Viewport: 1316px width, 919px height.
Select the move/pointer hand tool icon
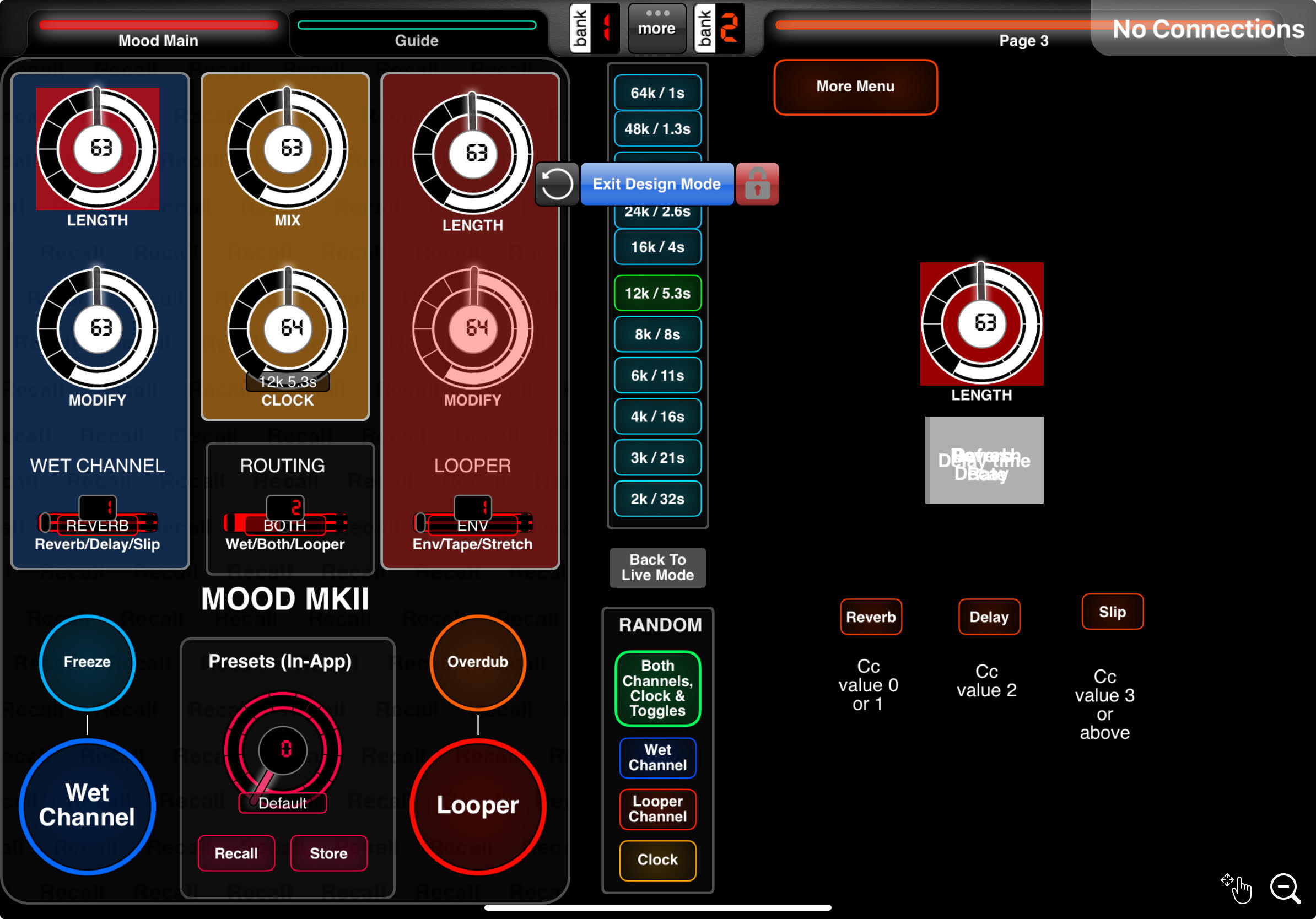1236,889
